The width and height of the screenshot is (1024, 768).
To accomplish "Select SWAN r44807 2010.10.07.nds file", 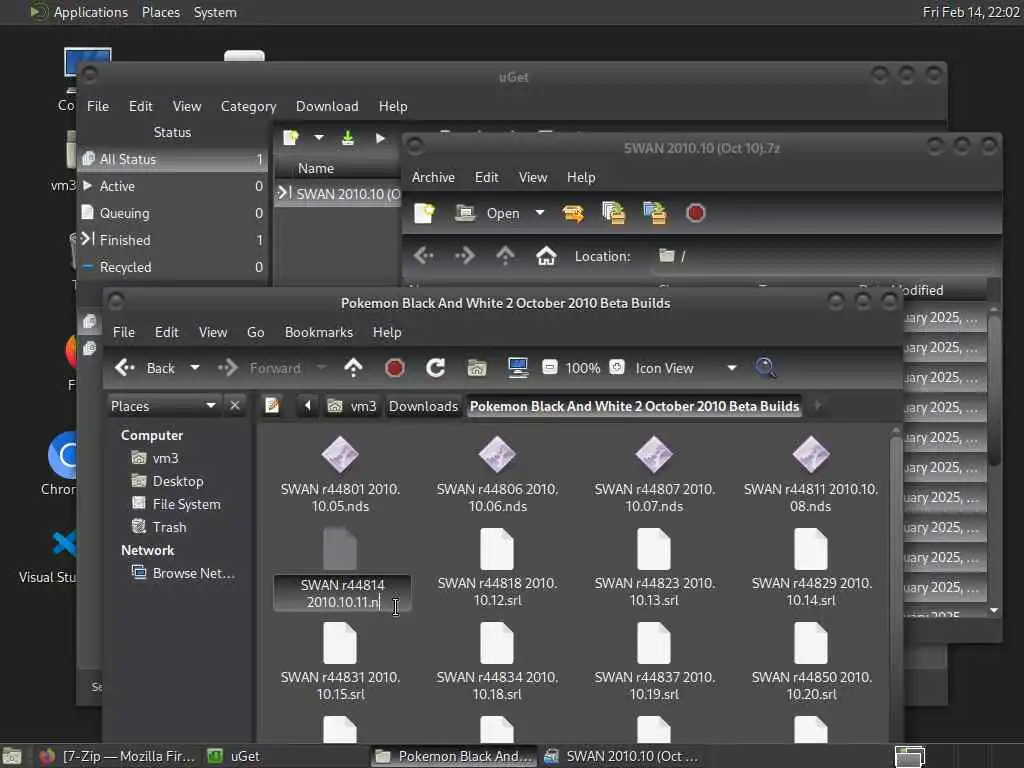I will [x=654, y=474].
